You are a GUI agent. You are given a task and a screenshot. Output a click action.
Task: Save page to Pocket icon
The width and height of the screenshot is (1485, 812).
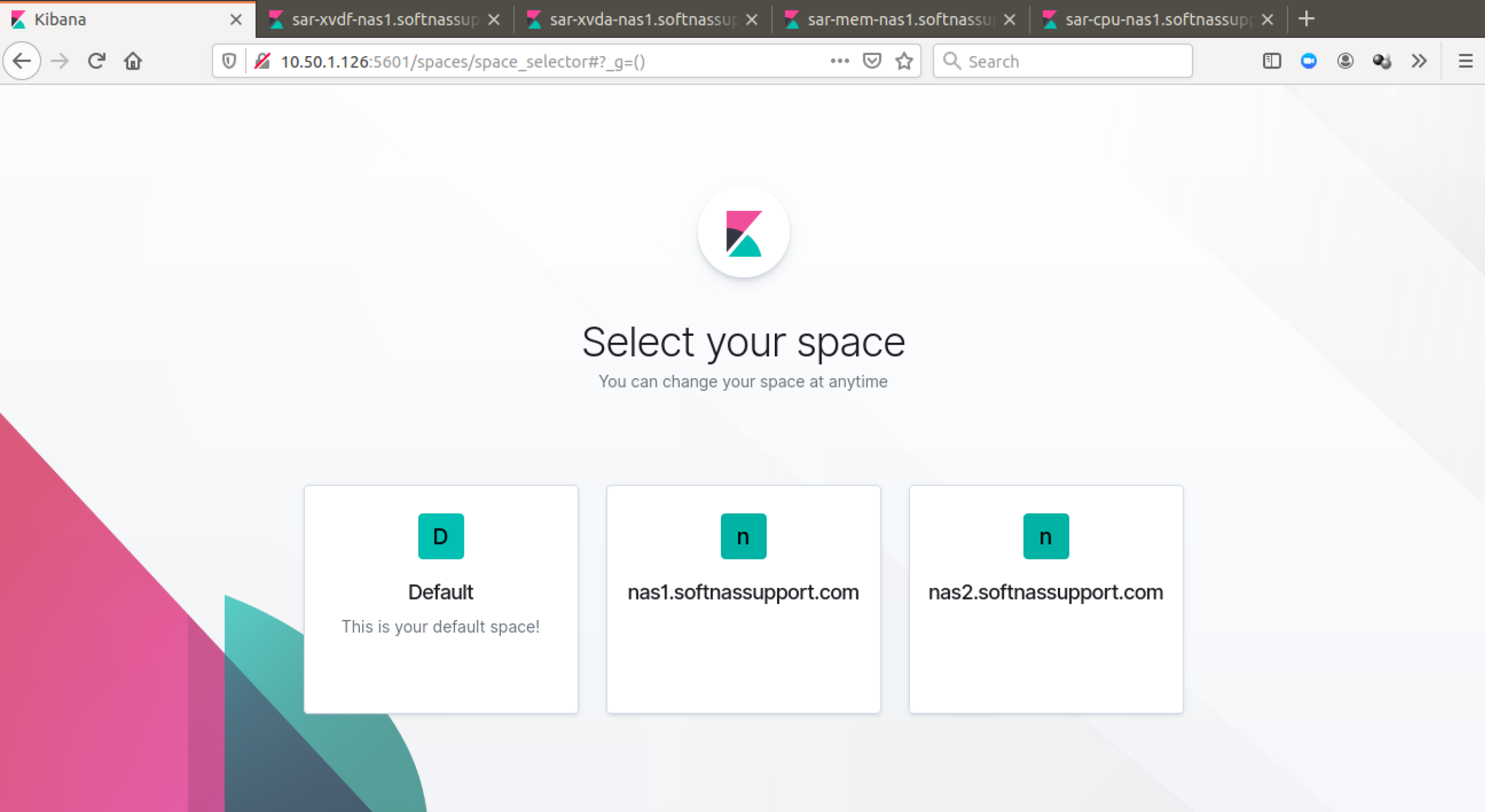coord(872,61)
